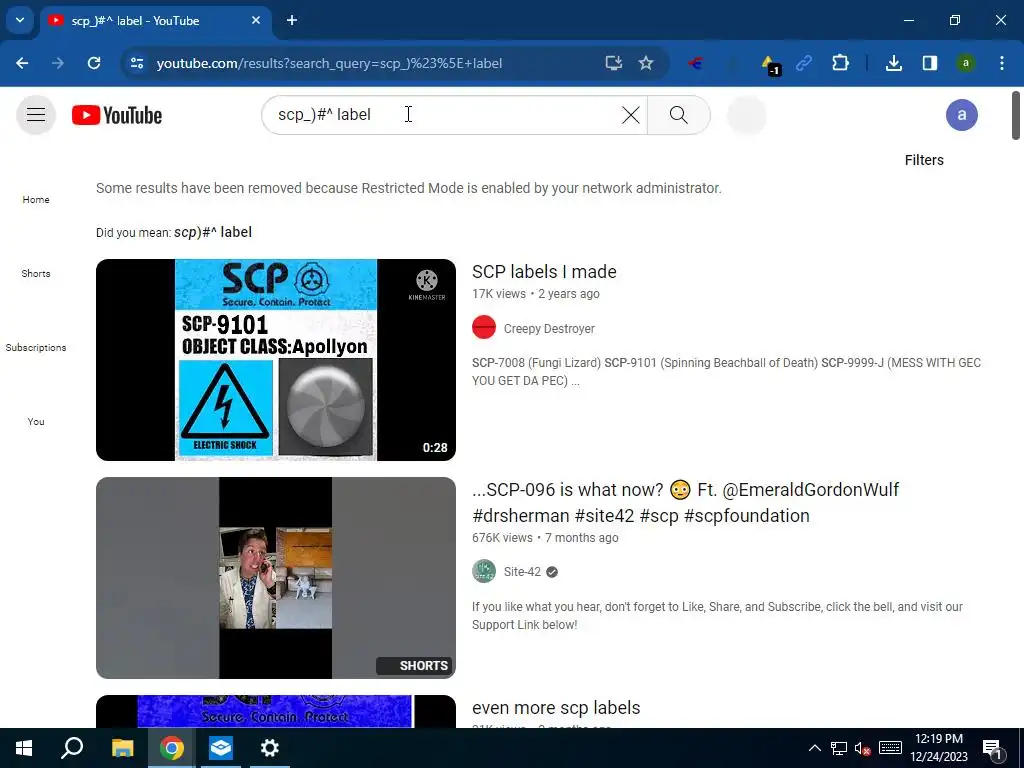Screen dimensions: 1024x768
Task: Click the browser address bar URL
Action: (329, 63)
